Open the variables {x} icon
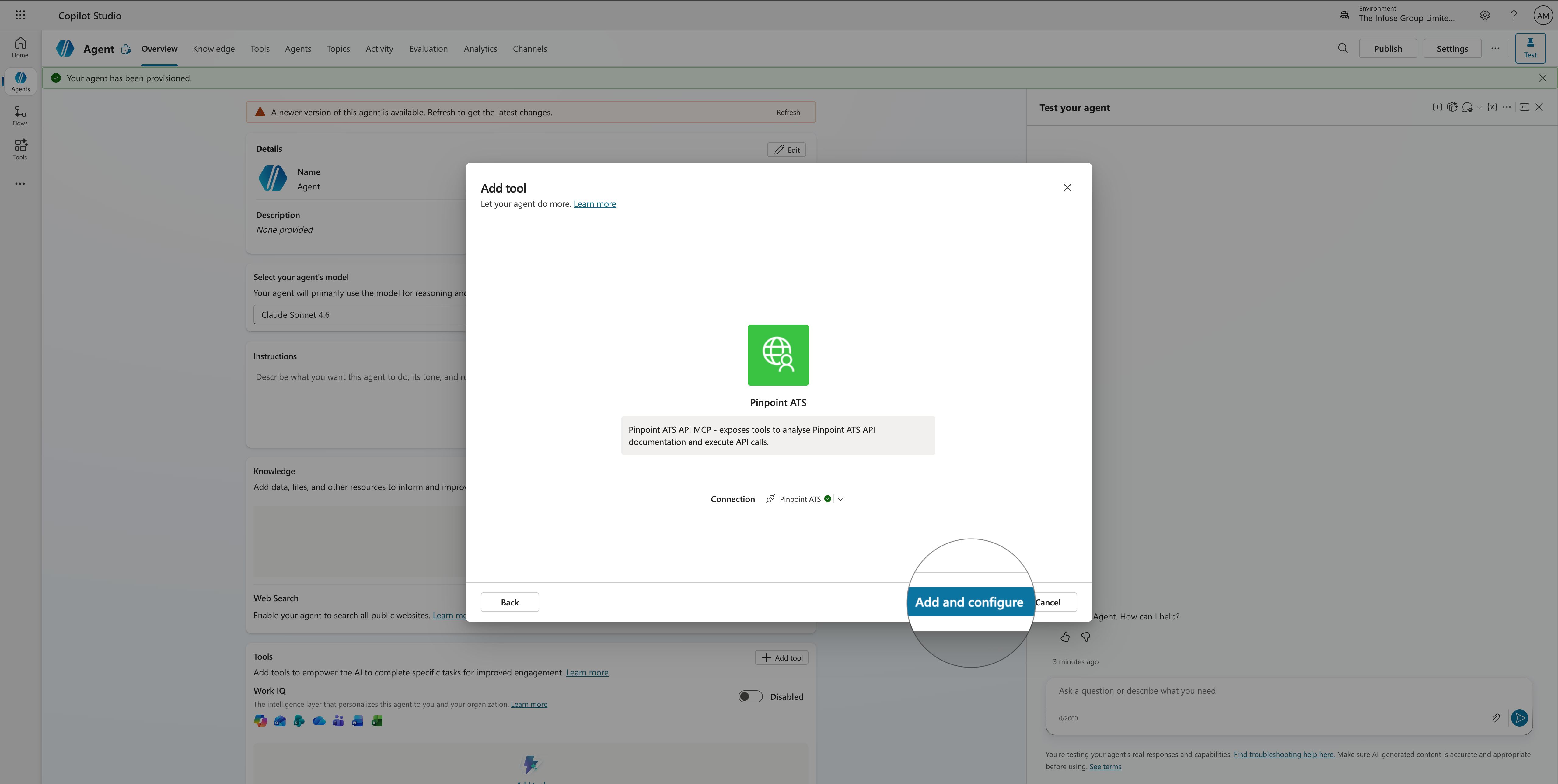This screenshot has height=784, width=1558. click(x=1492, y=107)
